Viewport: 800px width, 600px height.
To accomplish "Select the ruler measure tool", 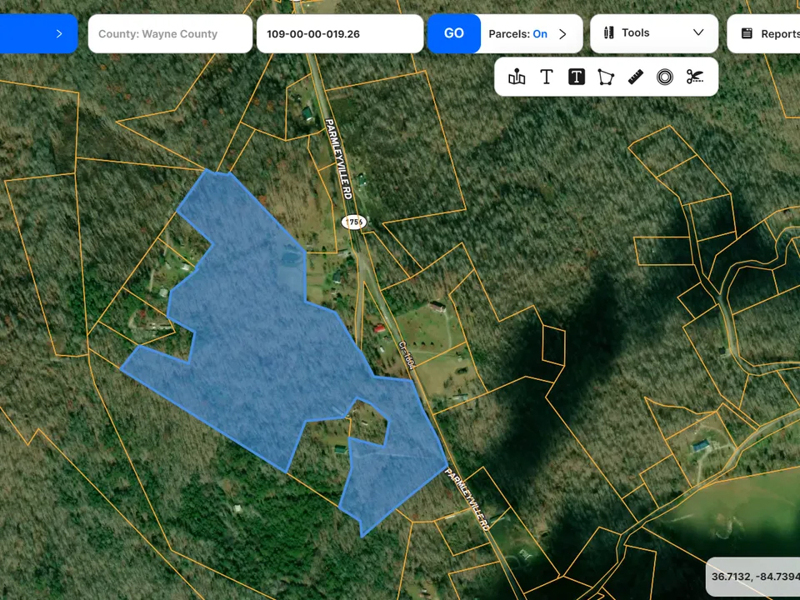I will coord(635,77).
